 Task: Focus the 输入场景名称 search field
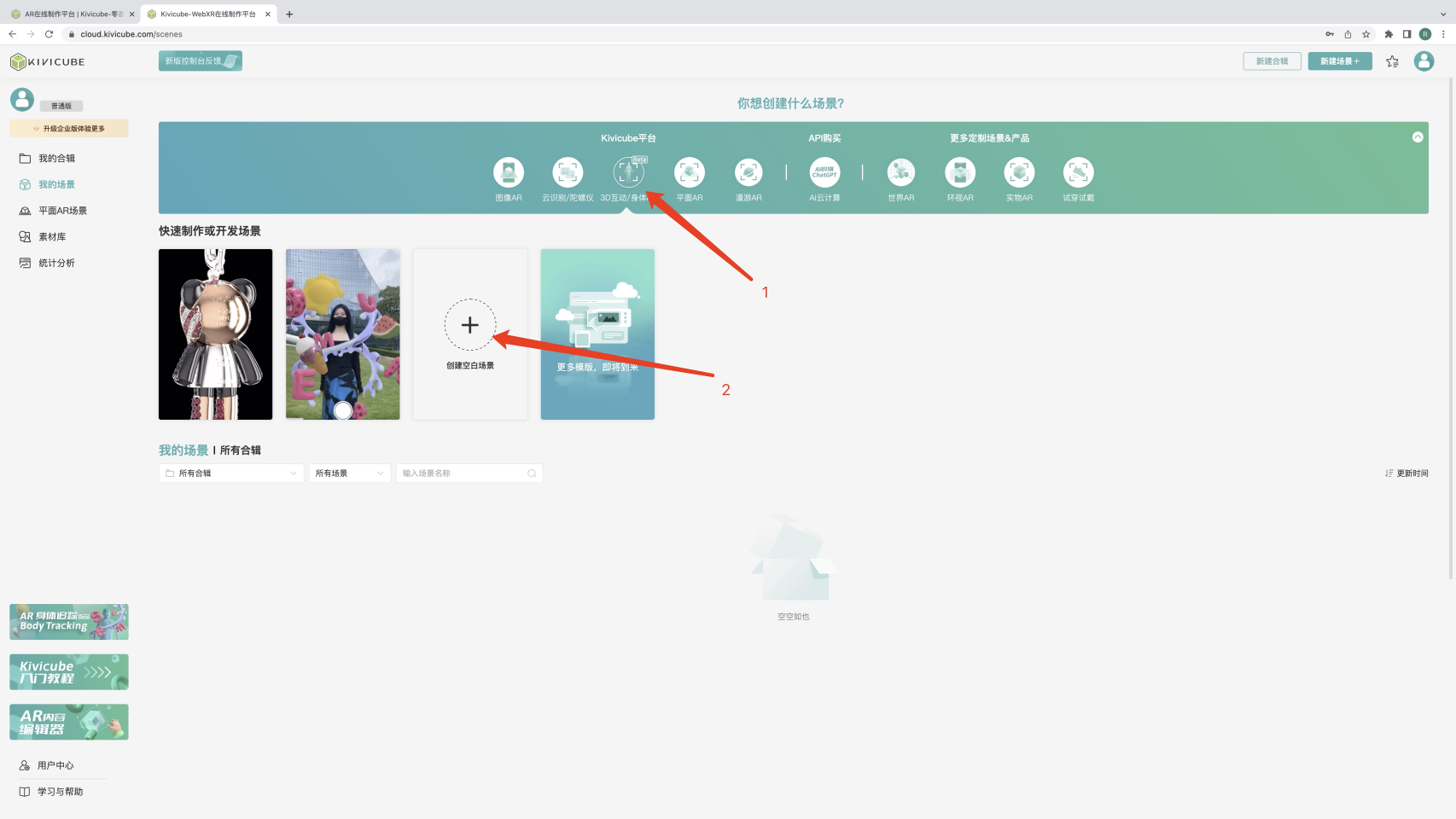(463, 473)
